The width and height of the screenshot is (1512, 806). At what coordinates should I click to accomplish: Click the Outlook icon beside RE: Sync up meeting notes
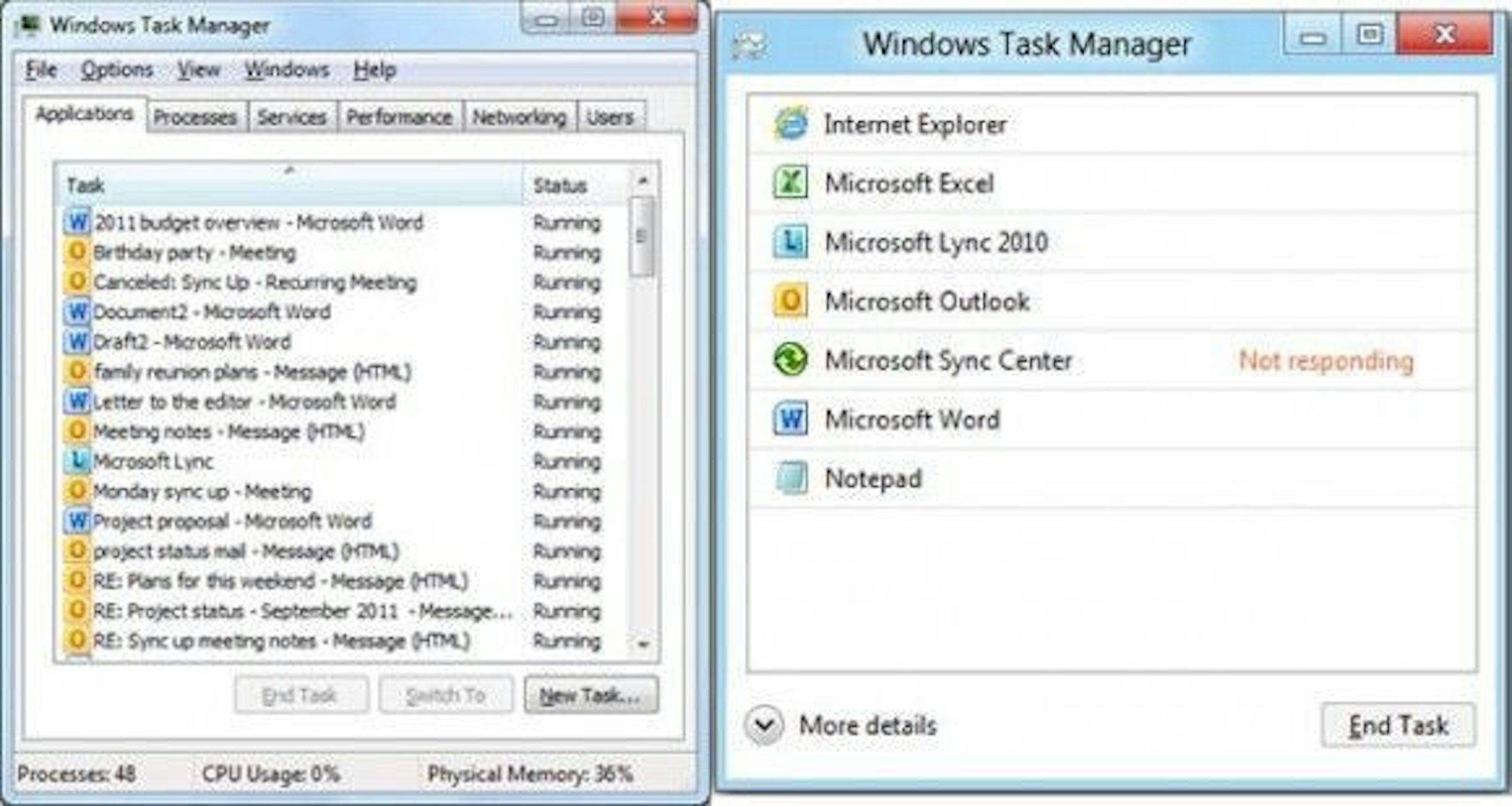(x=77, y=640)
